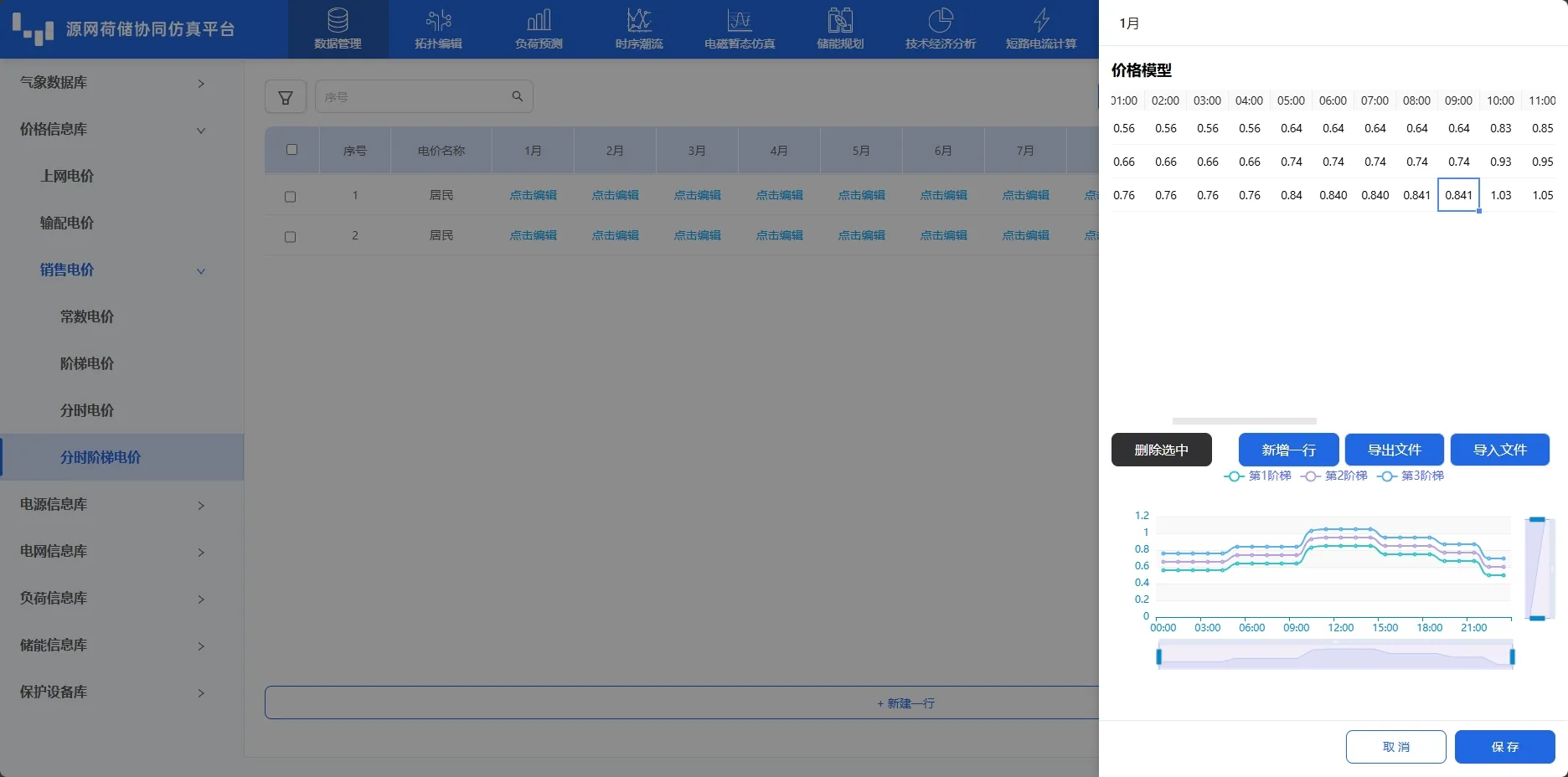Click the search magnifier icon

pos(518,96)
